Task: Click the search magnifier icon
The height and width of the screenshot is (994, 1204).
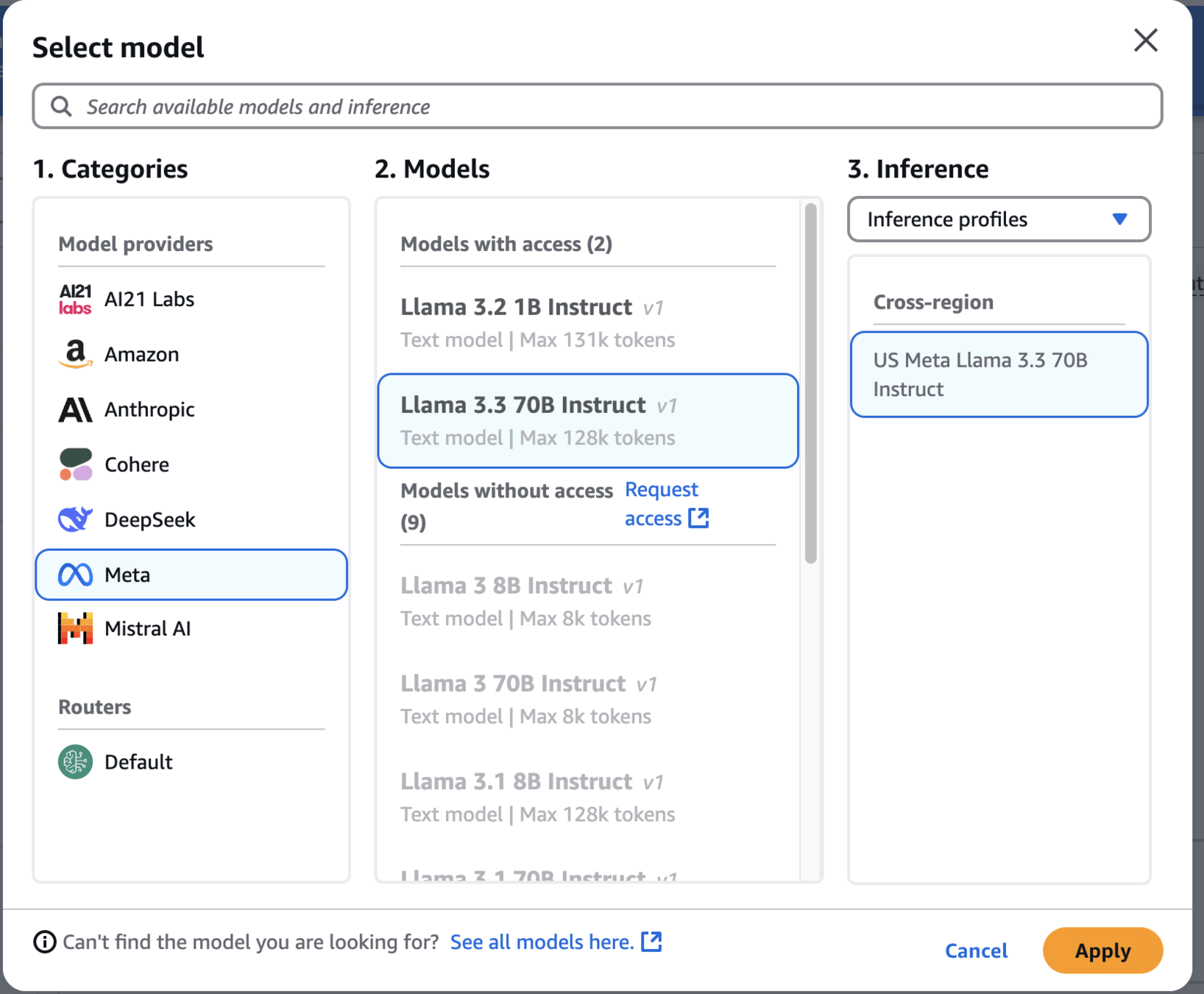Action: pyautogui.click(x=62, y=107)
